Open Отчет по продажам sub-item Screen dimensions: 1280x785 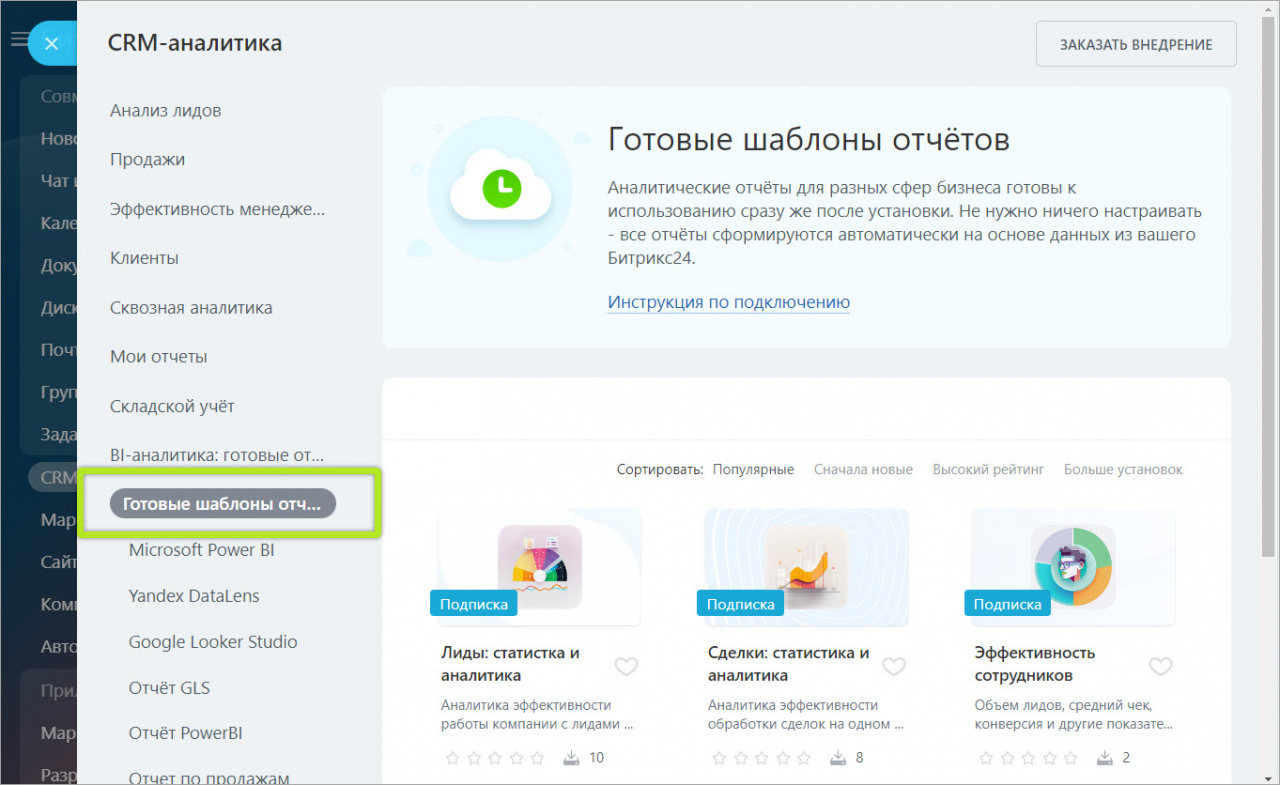(209, 777)
